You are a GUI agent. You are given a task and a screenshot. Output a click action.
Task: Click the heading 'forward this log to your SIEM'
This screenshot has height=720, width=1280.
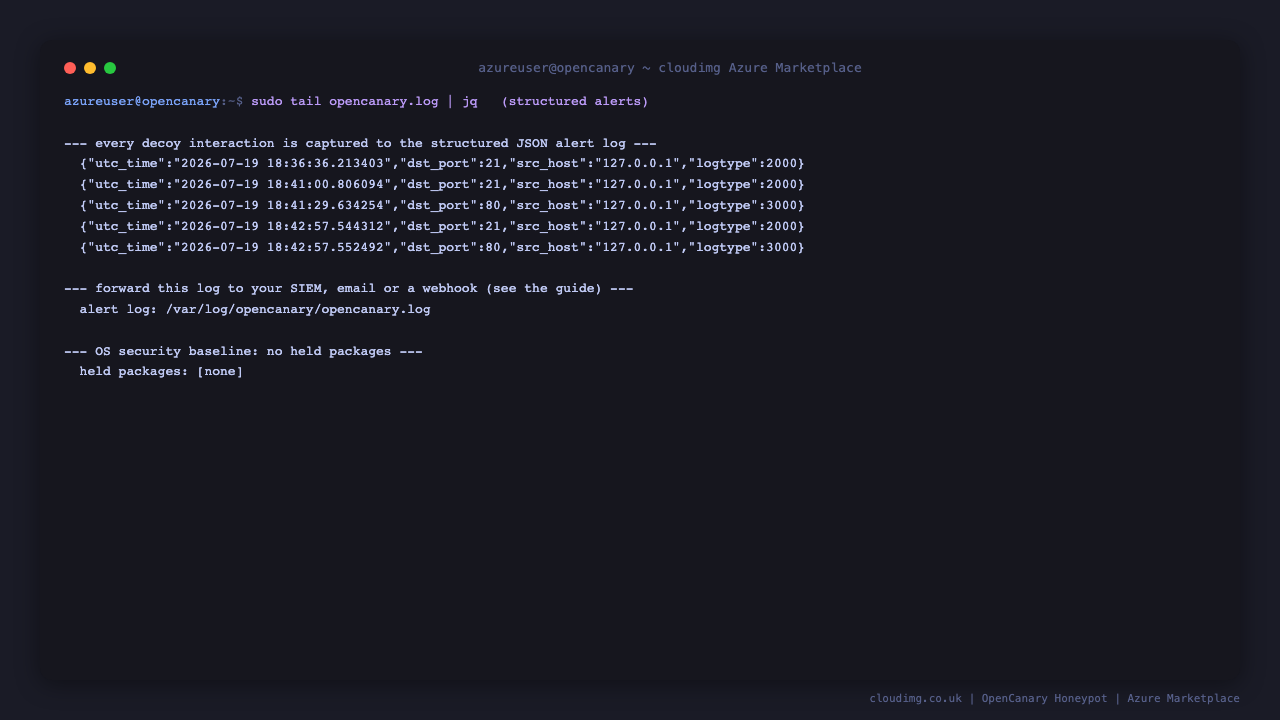point(349,288)
